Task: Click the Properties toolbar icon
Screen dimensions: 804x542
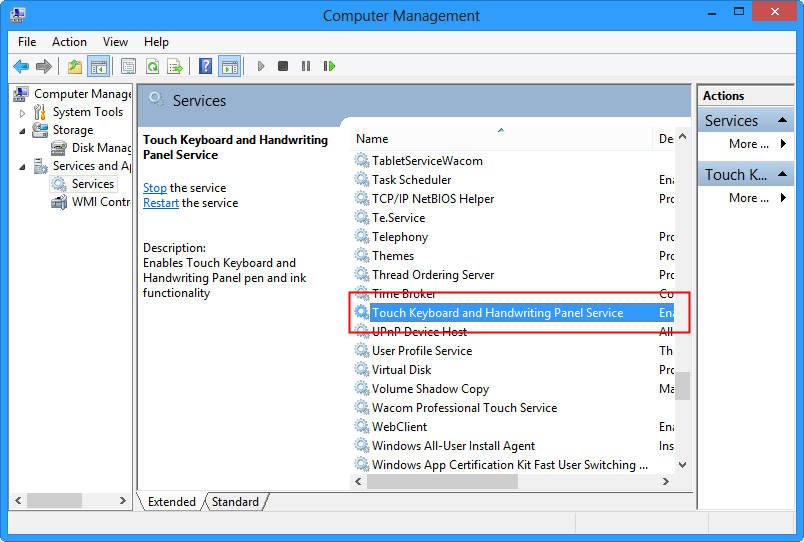Action: click(128, 67)
